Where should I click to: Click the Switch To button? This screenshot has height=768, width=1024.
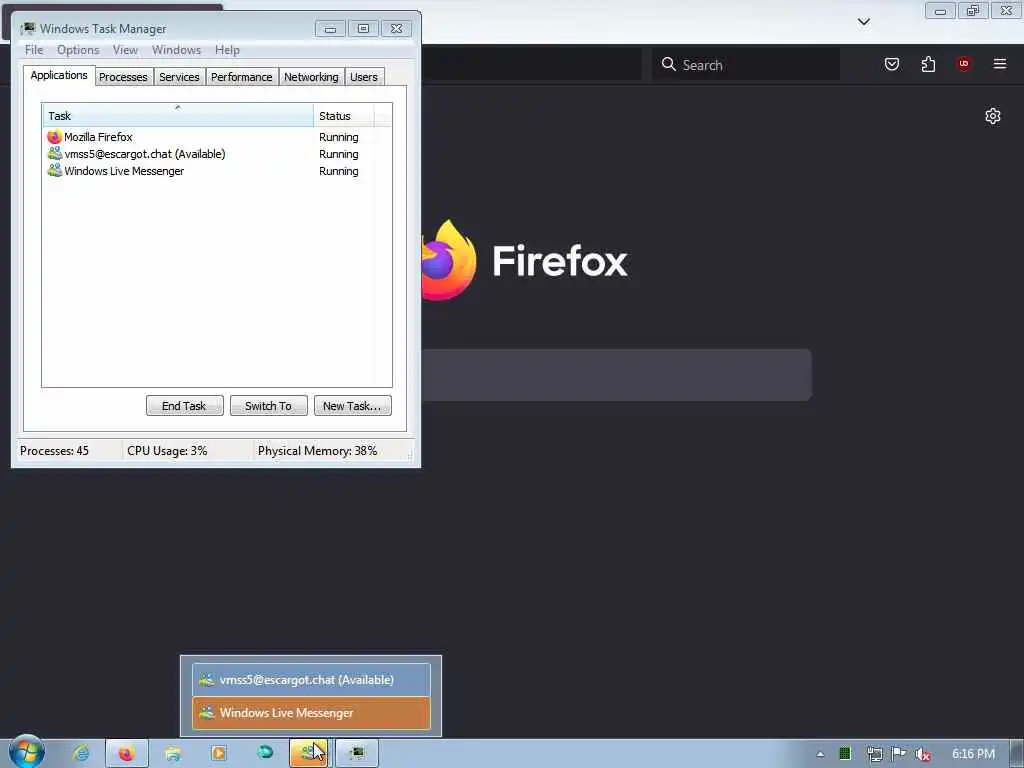[x=268, y=406]
